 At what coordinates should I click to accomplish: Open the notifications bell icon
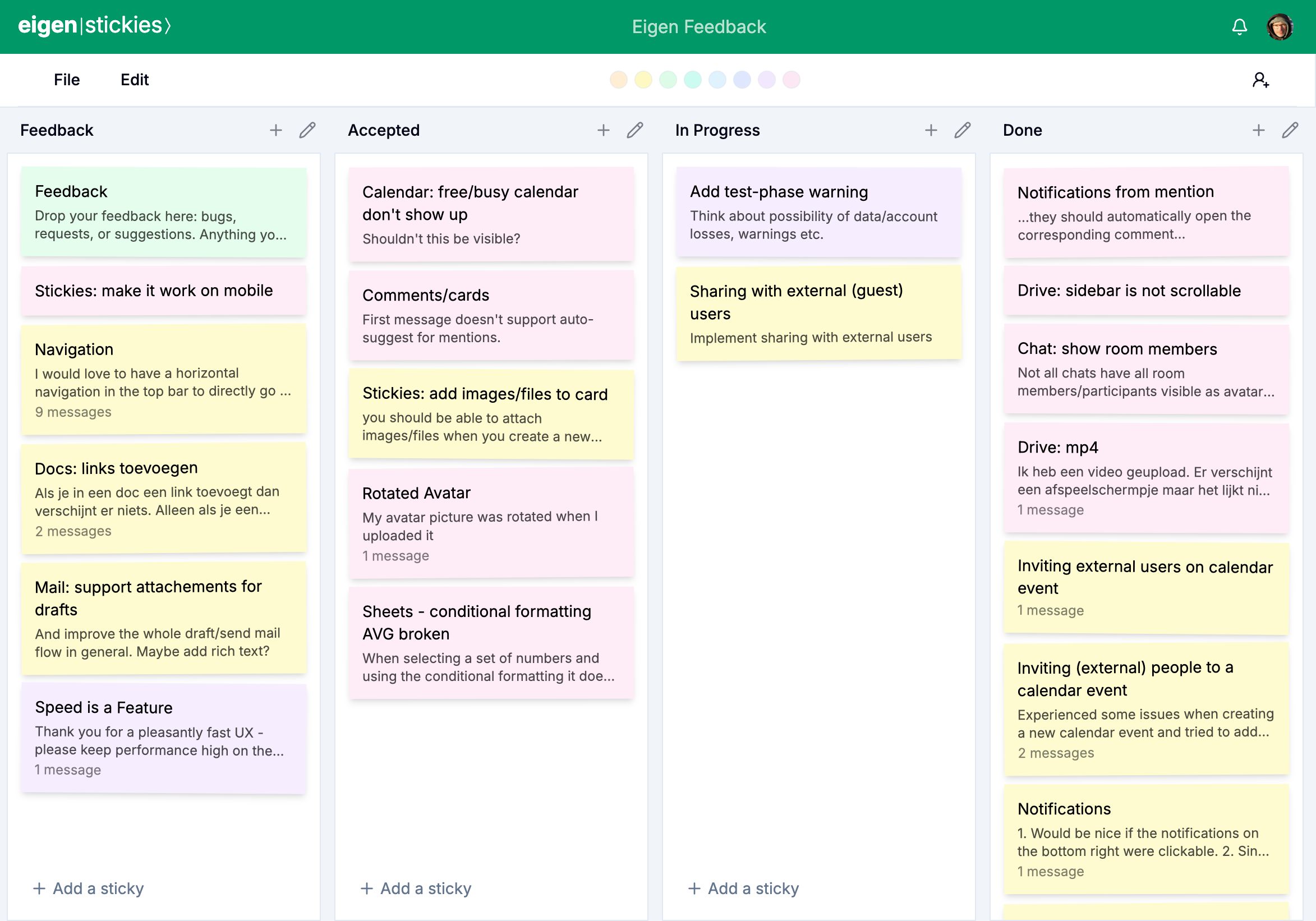pos(1239,26)
